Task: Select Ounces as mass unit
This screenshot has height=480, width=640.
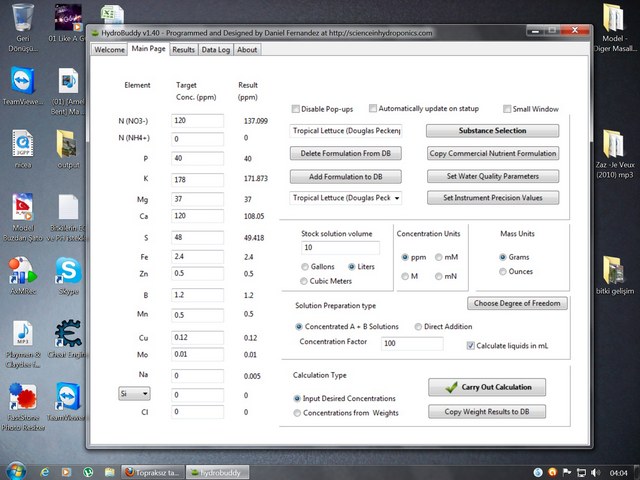Action: [x=503, y=271]
